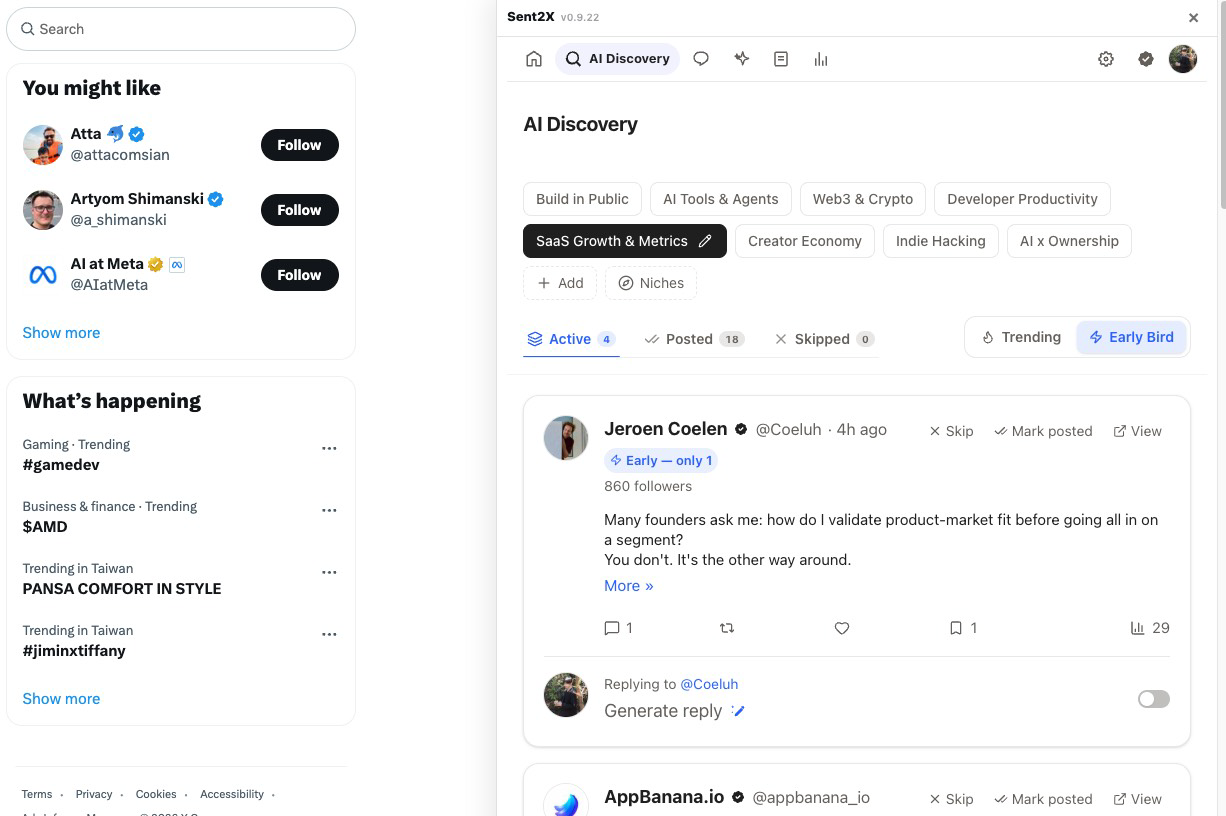Open the $AMD trending topic

45,527
